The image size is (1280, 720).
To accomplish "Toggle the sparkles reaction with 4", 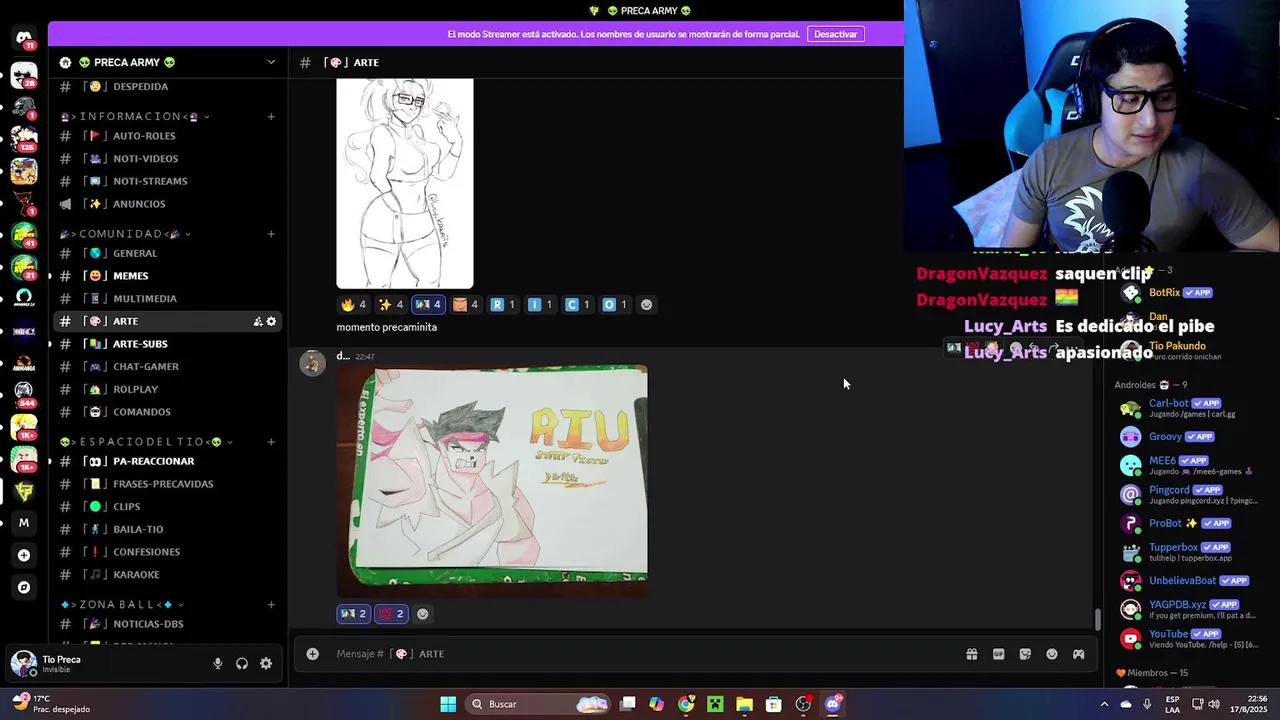I will pyautogui.click(x=391, y=305).
